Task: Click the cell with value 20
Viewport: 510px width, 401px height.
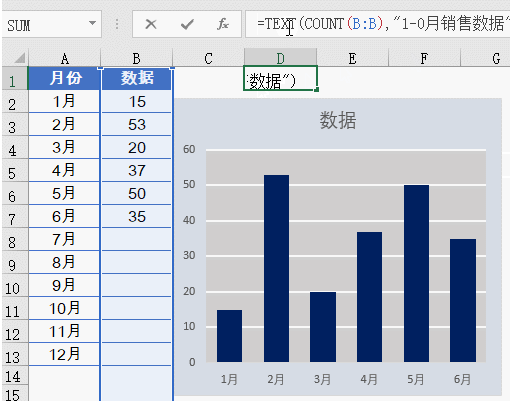Action: click(x=137, y=147)
